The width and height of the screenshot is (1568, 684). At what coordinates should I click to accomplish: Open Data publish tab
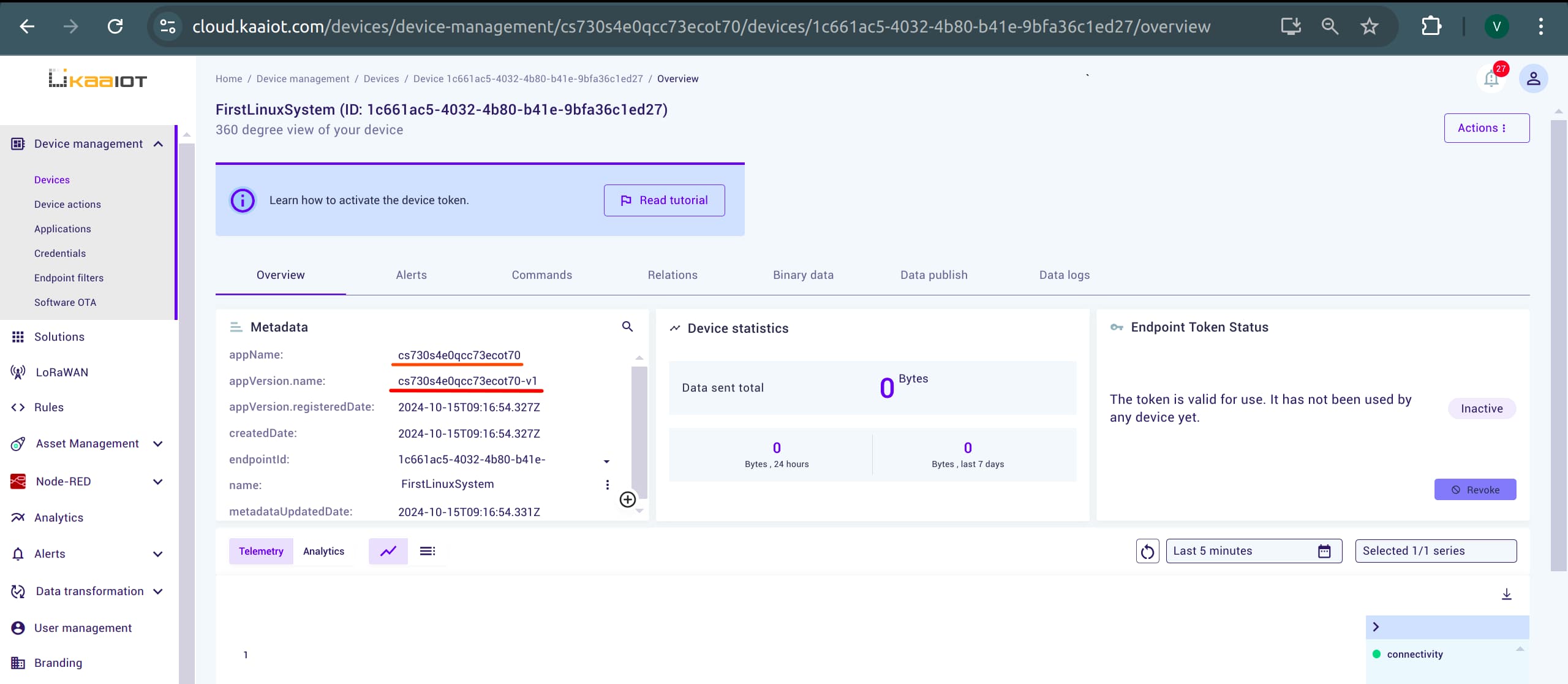(933, 275)
